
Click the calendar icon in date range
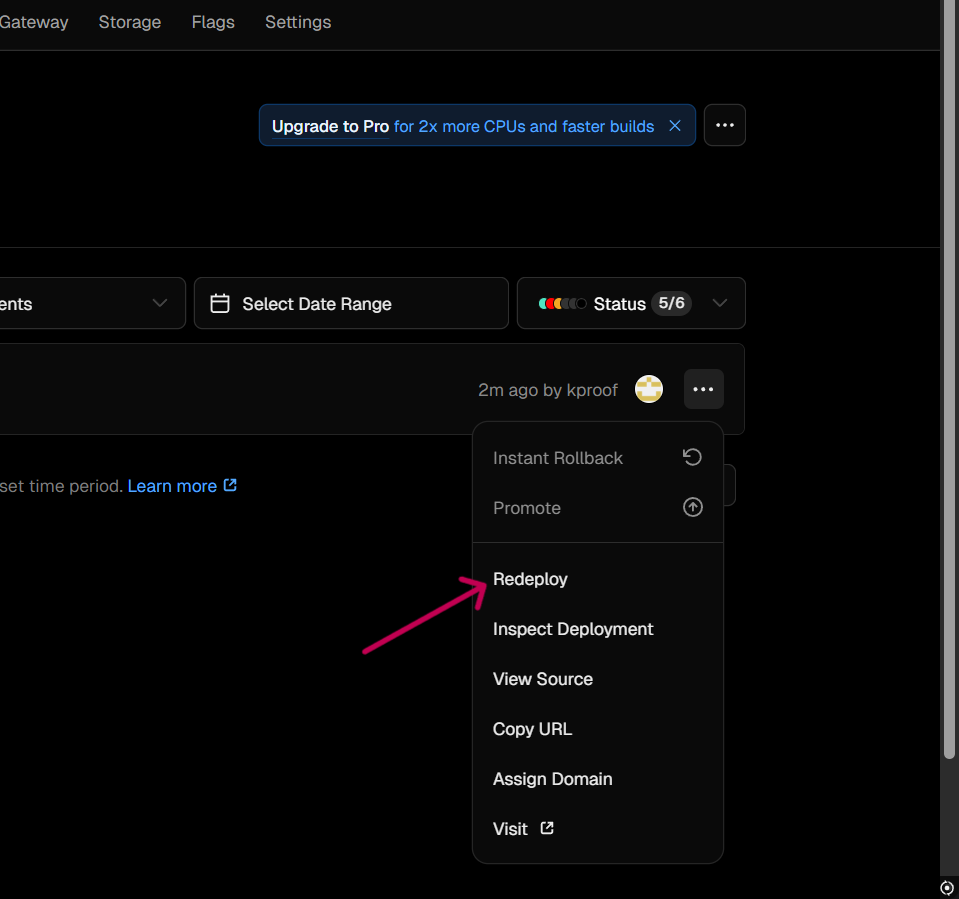[220, 304]
